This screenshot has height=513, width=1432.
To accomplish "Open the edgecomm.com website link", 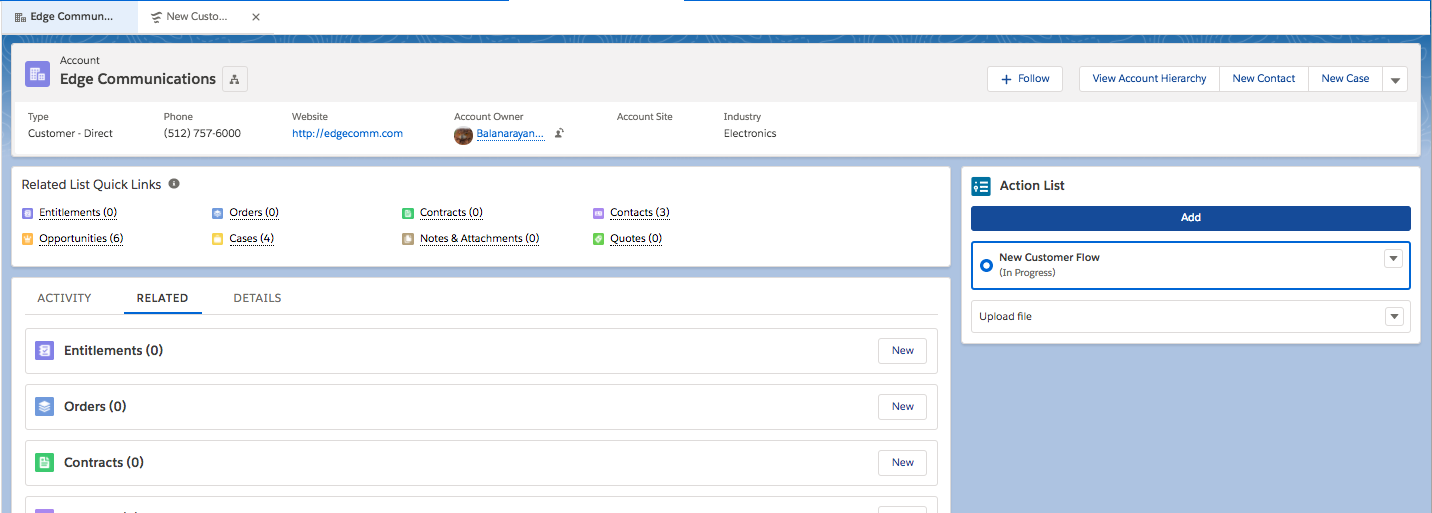I will 347,134.
